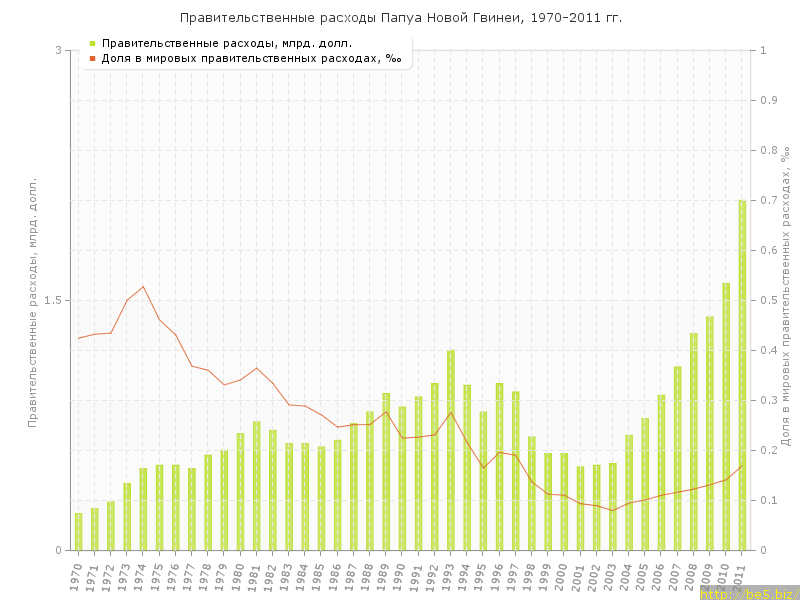Image resolution: width=800 pixels, height=600 pixels.
Task: Click the chart title about Папуа Новой Гвинеи
Action: click(x=400, y=18)
